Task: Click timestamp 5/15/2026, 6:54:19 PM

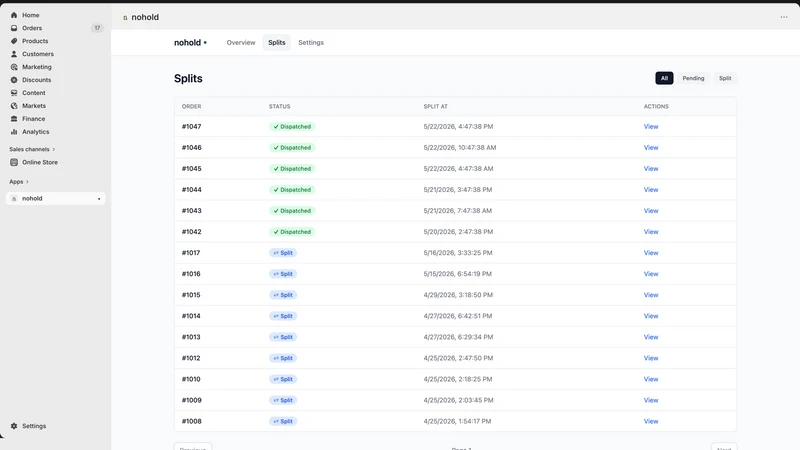Action: (x=458, y=274)
